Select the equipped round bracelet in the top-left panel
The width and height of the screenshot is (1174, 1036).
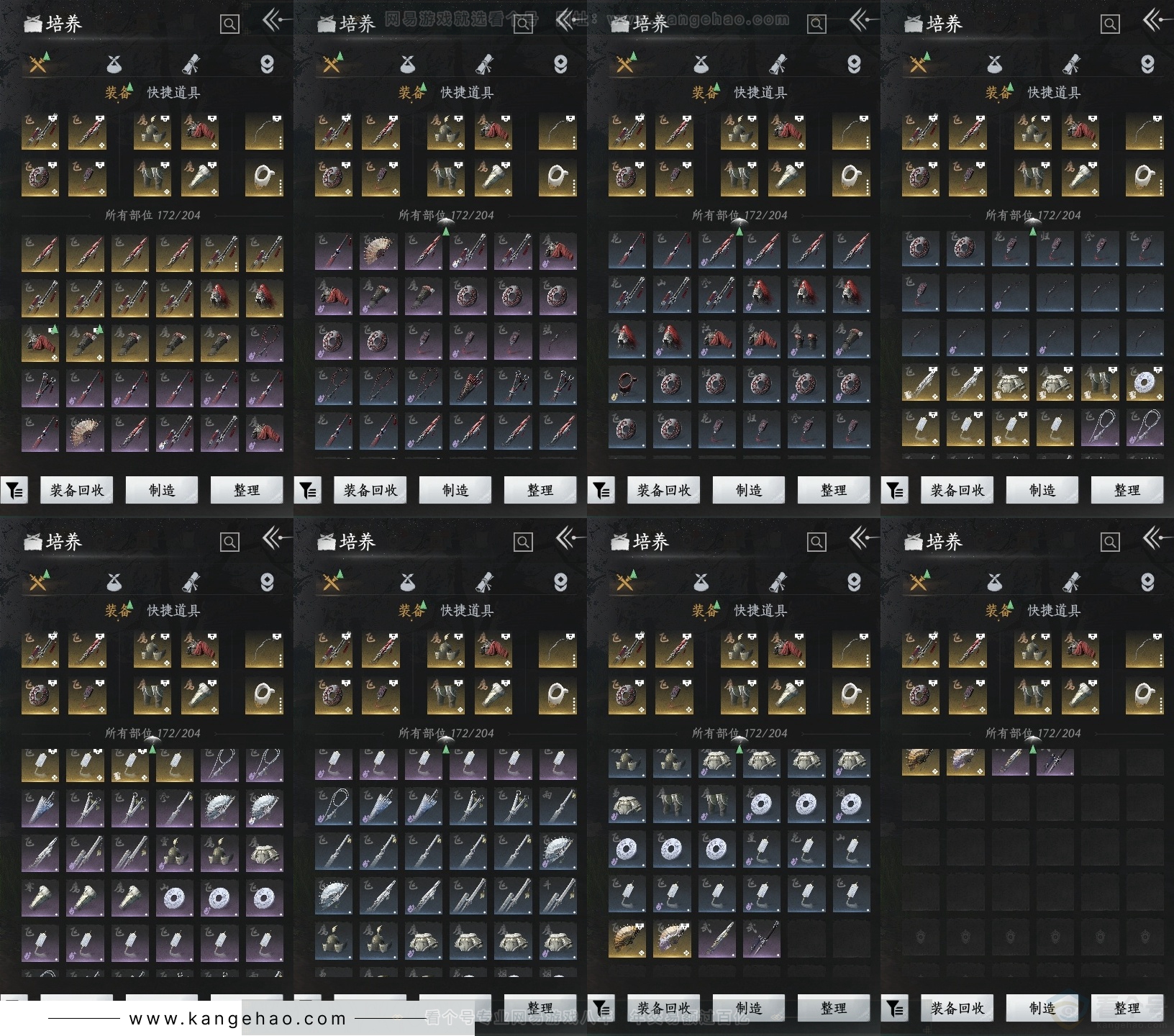(x=40, y=178)
